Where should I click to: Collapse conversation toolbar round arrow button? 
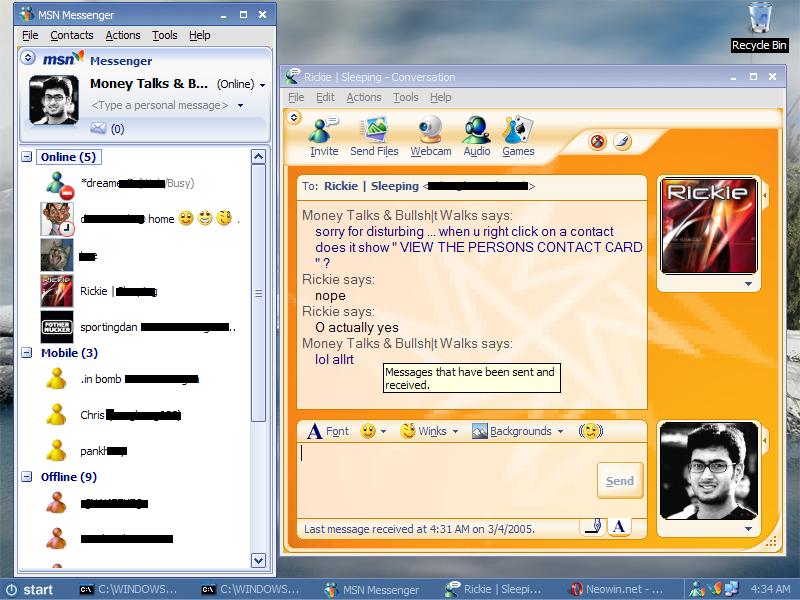(294, 117)
